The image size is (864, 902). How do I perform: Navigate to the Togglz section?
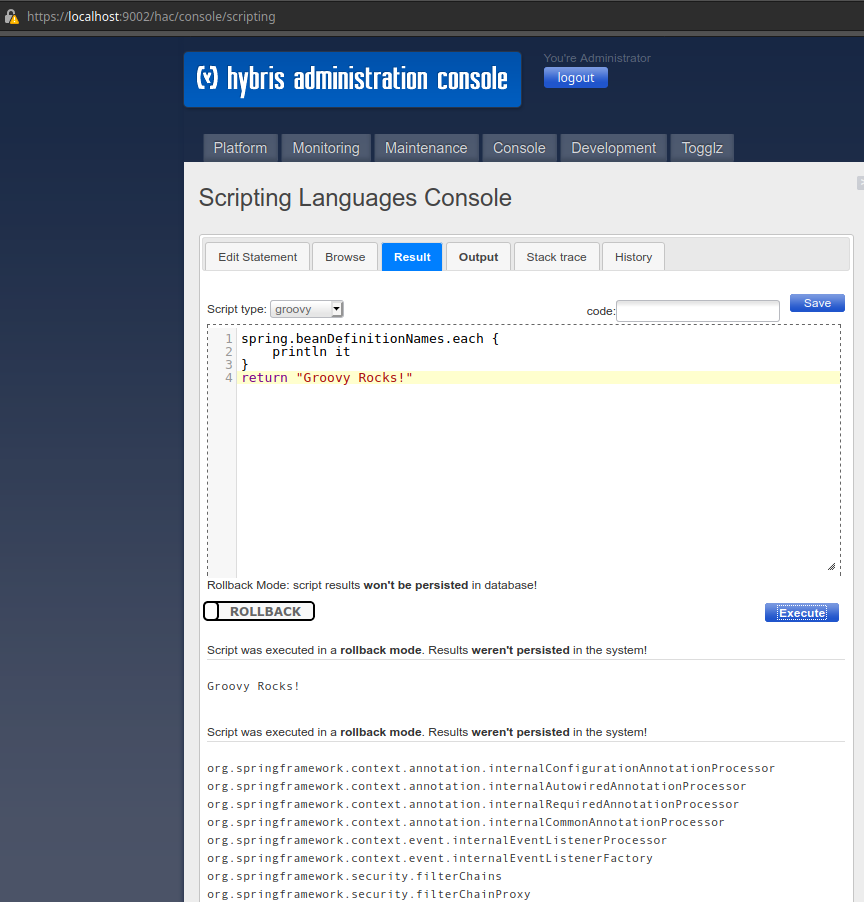click(x=701, y=147)
